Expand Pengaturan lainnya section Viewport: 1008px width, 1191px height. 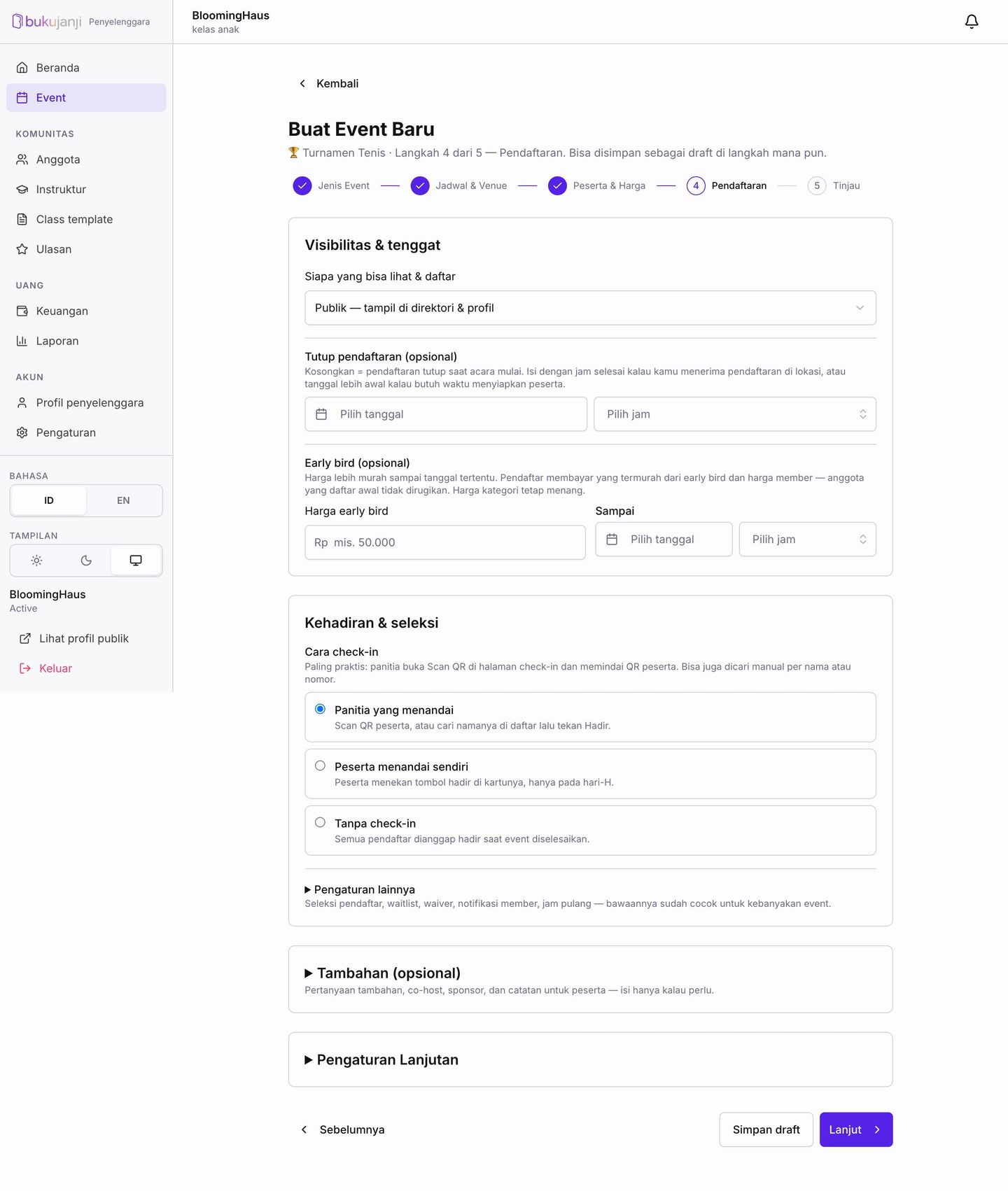(360, 889)
